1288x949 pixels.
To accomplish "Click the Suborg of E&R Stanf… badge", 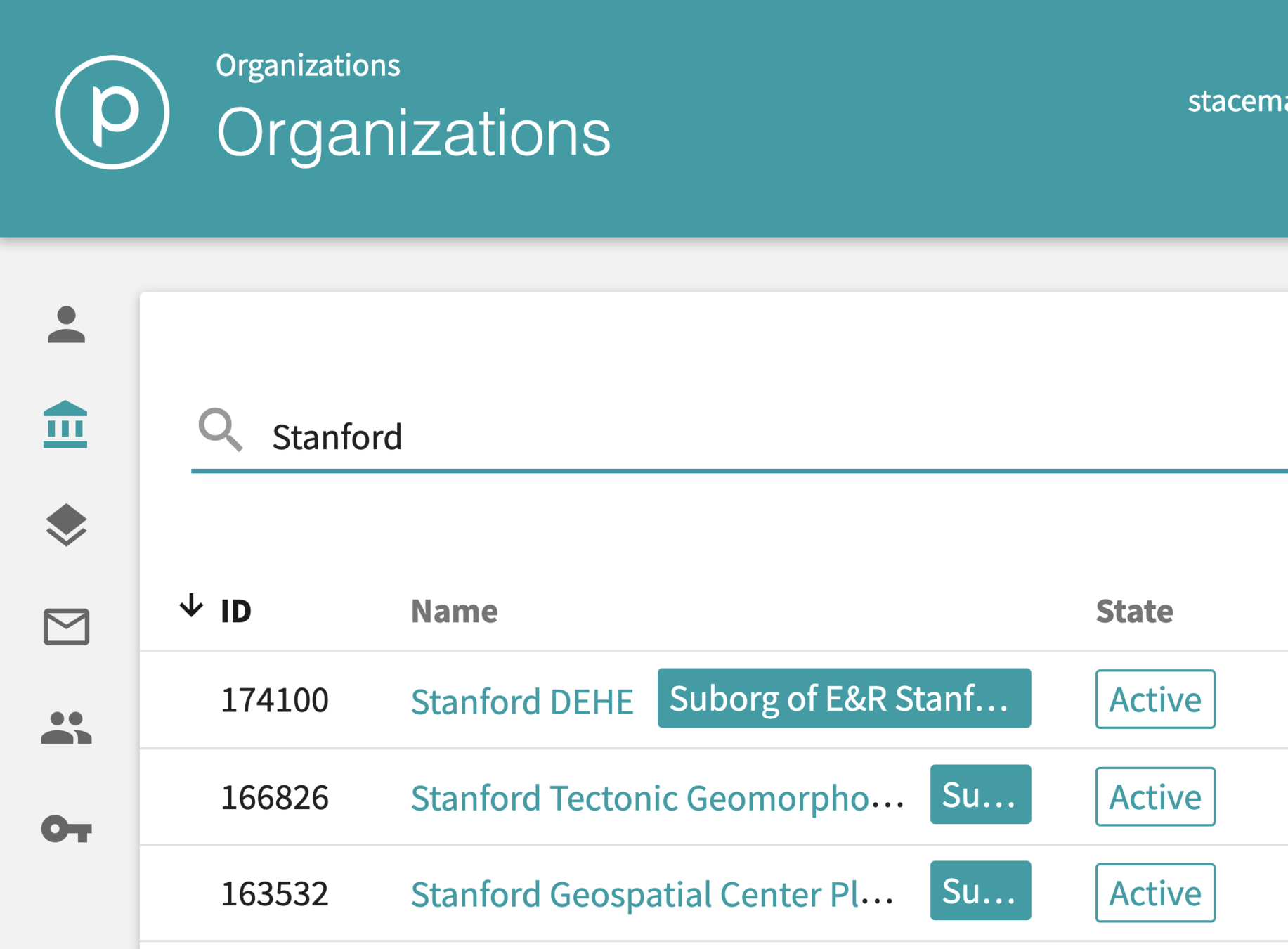I will click(x=844, y=698).
